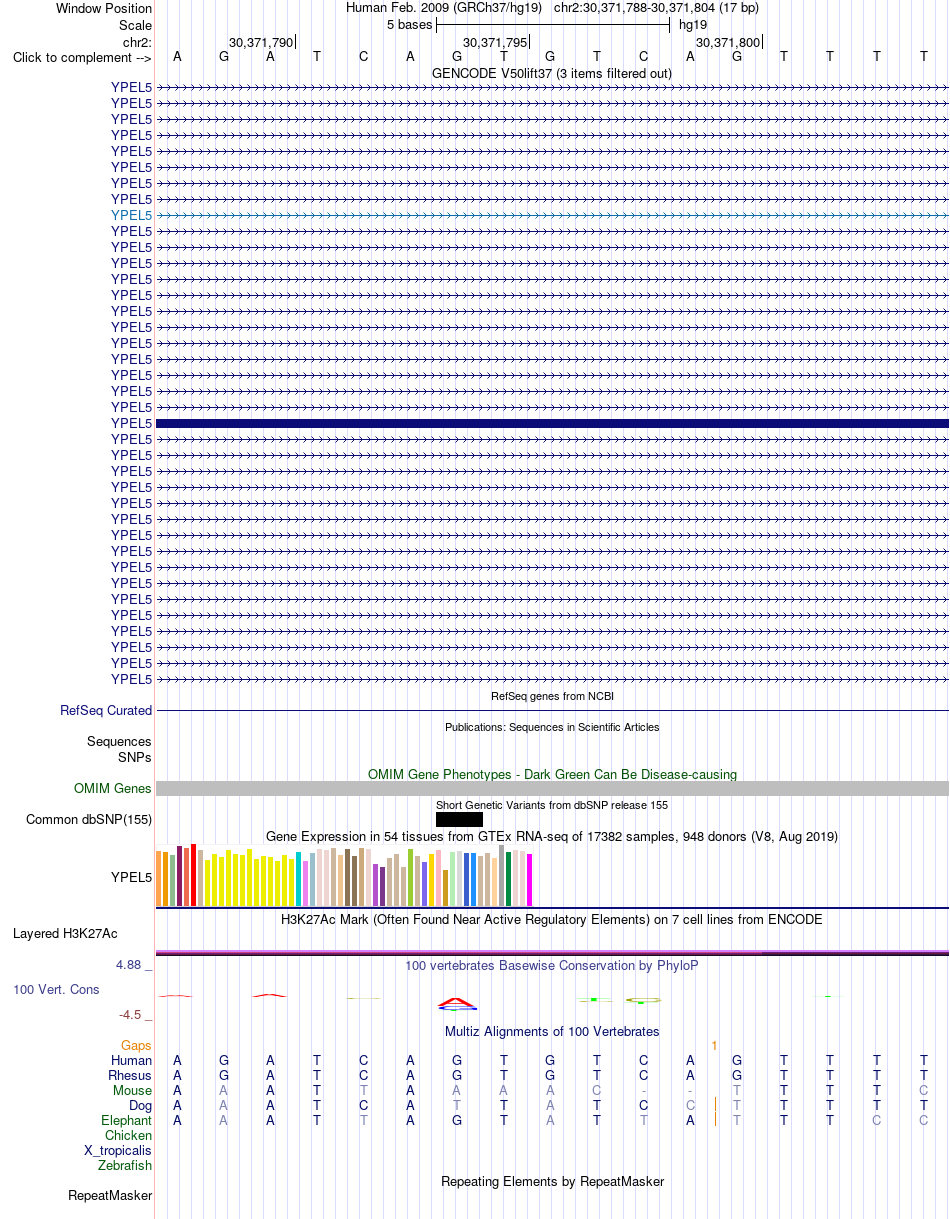Select the Zebrafish alignment row label
Viewport: 950px width, 1219px height.
[125, 1166]
